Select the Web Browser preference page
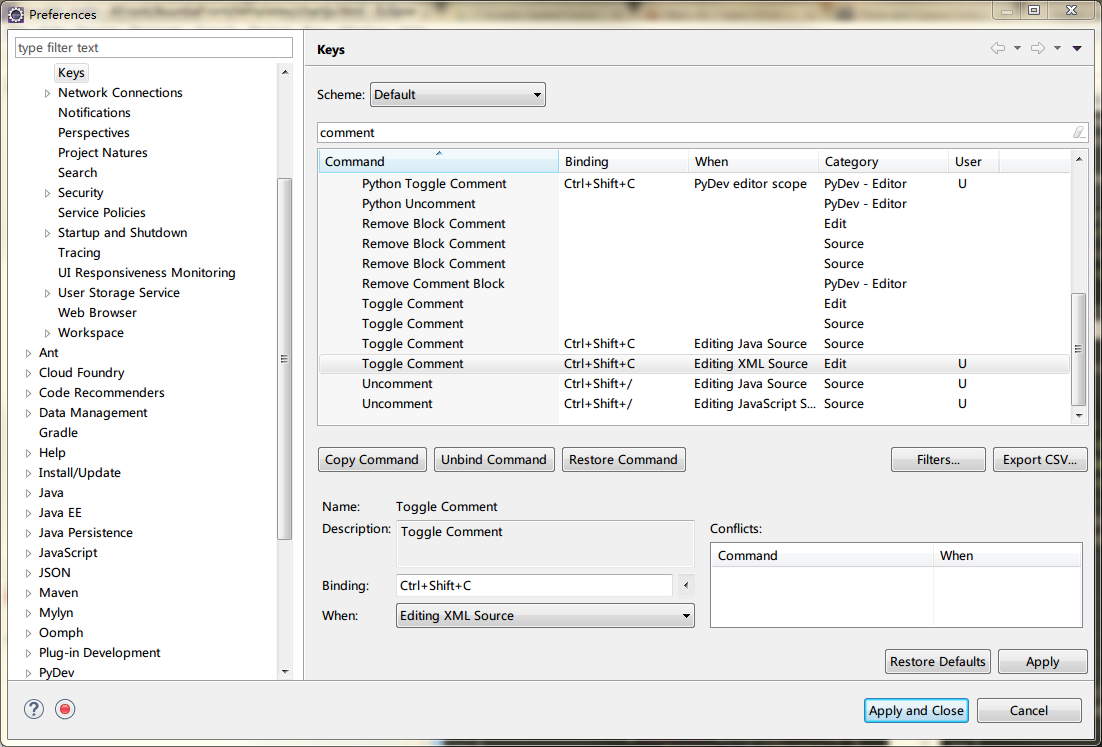The height and width of the screenshot is (747, 1102). tap(97, 313)
